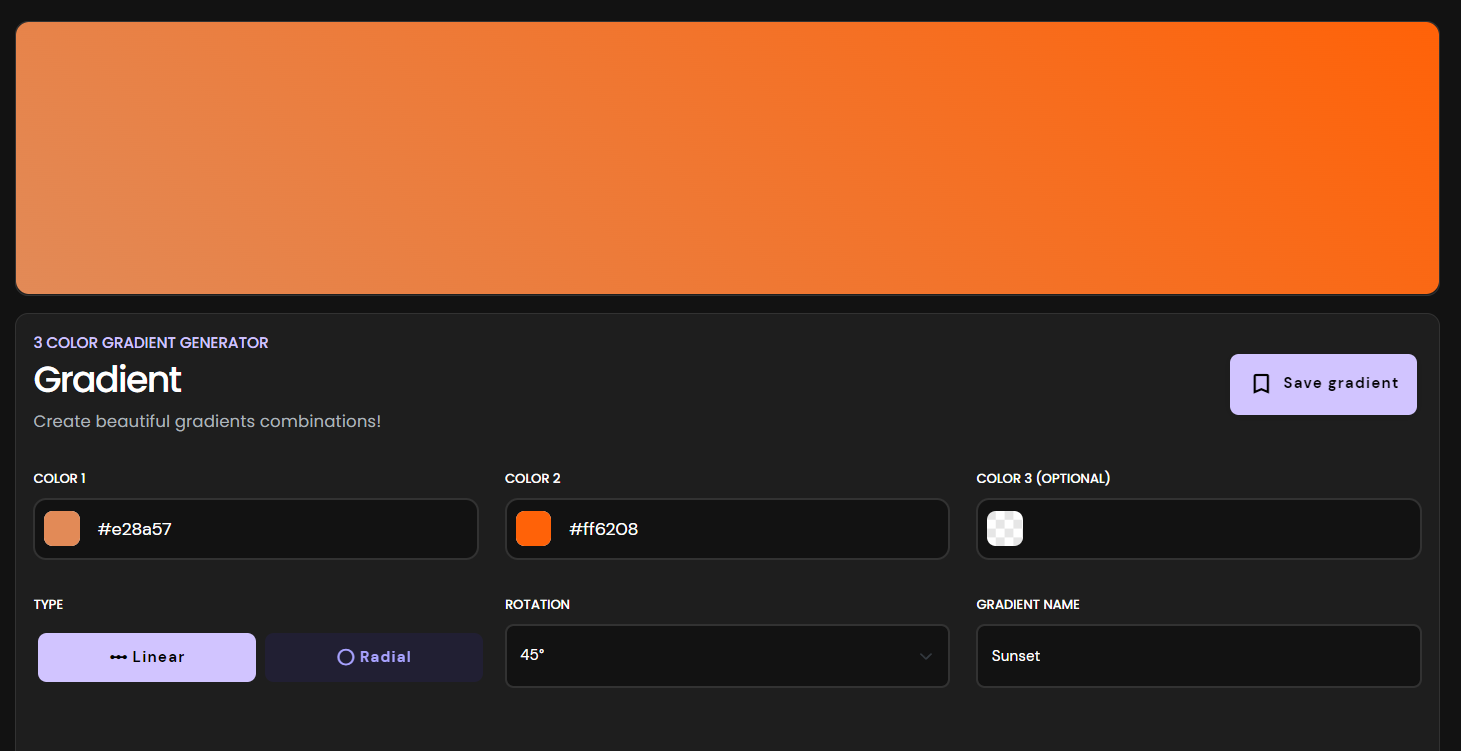Open the empty Color 3 checkered swatch
The width and height of the screenshot is (1461, 751).
point(1005,528)
